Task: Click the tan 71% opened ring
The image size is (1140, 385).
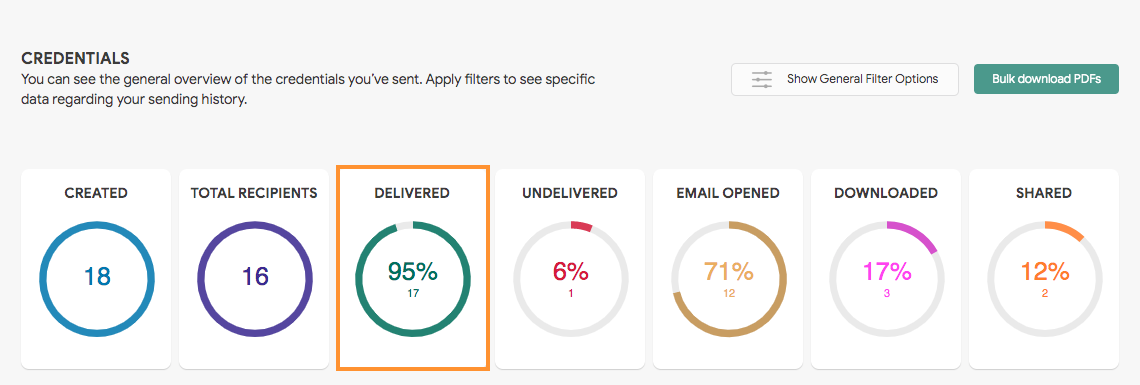Action: point(728,279)
